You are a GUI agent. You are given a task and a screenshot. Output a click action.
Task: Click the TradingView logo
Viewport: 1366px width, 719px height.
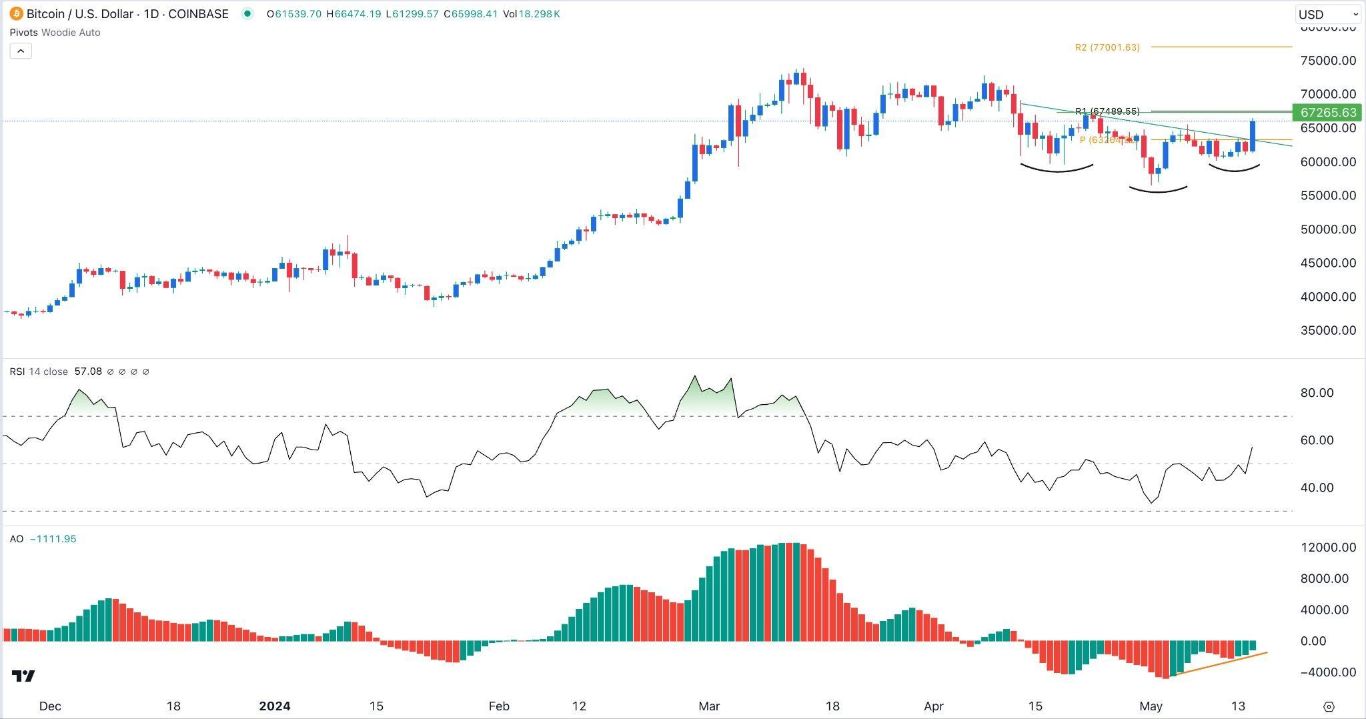(25, 677)
